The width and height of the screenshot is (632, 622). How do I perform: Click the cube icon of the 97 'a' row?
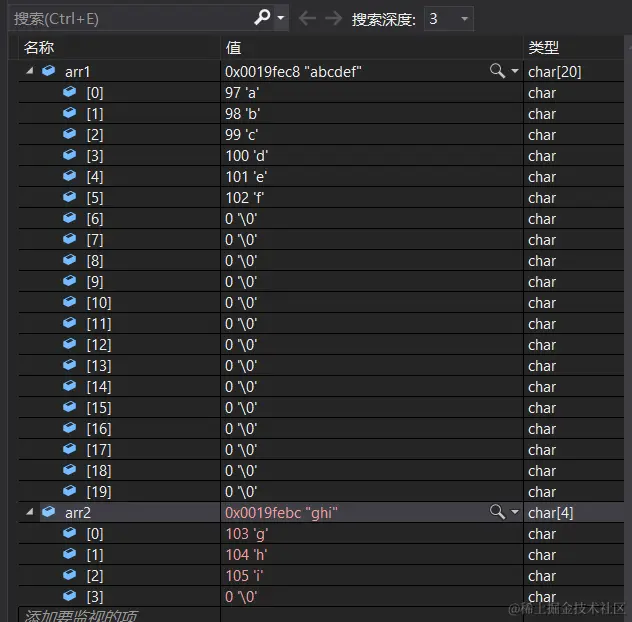(x=69, y=92)
